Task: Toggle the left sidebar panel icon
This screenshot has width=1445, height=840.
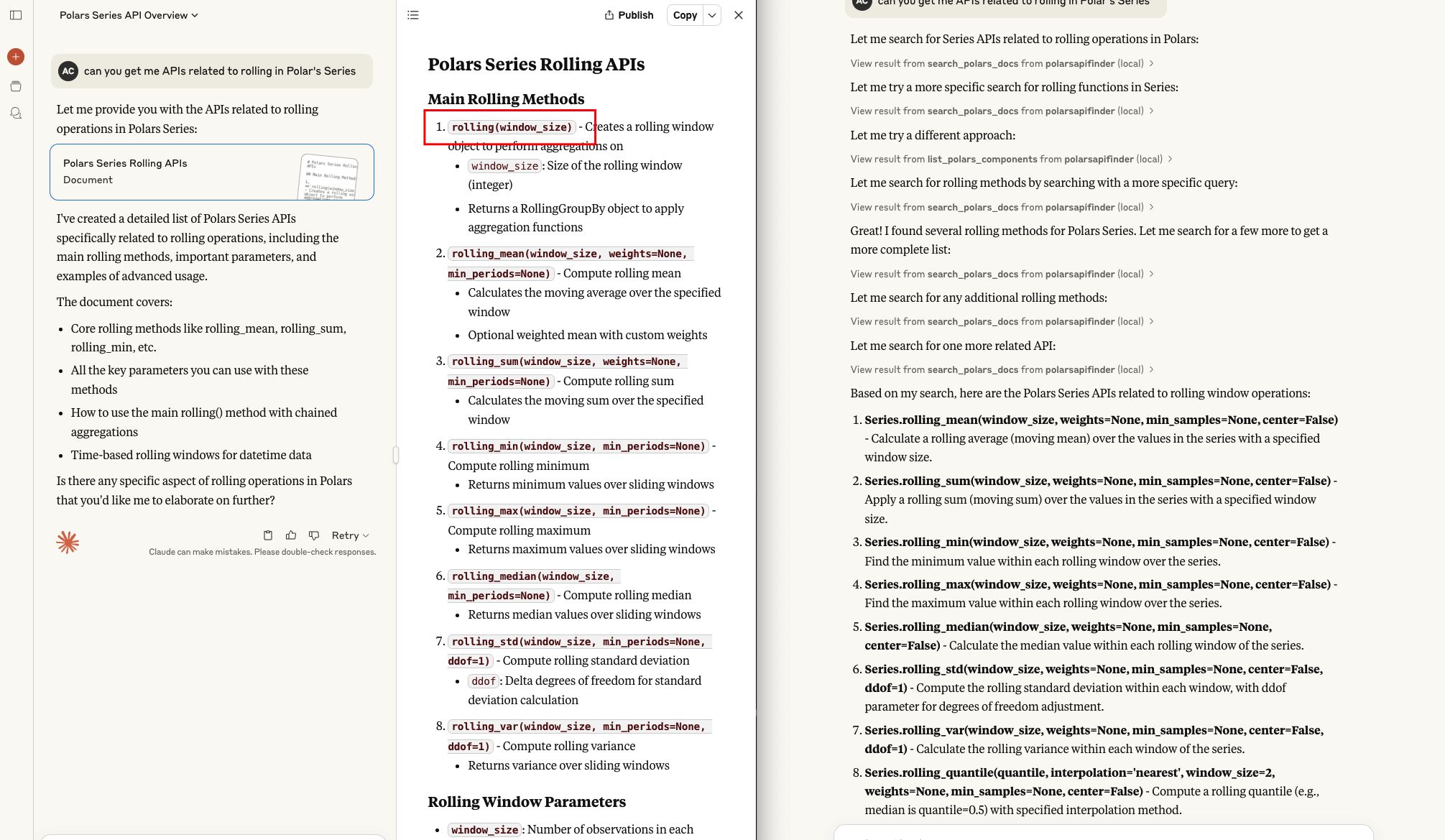Action: pos(16,15)
